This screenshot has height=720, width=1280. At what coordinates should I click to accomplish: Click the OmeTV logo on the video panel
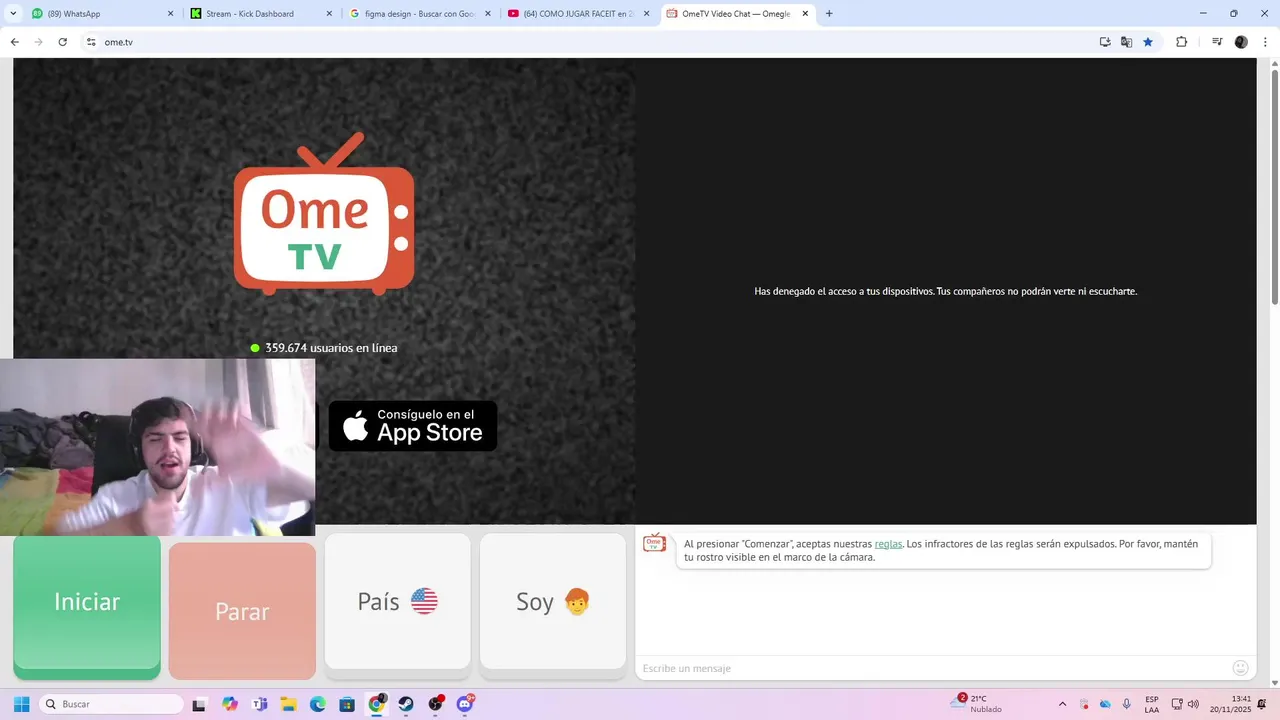point(324,214)
